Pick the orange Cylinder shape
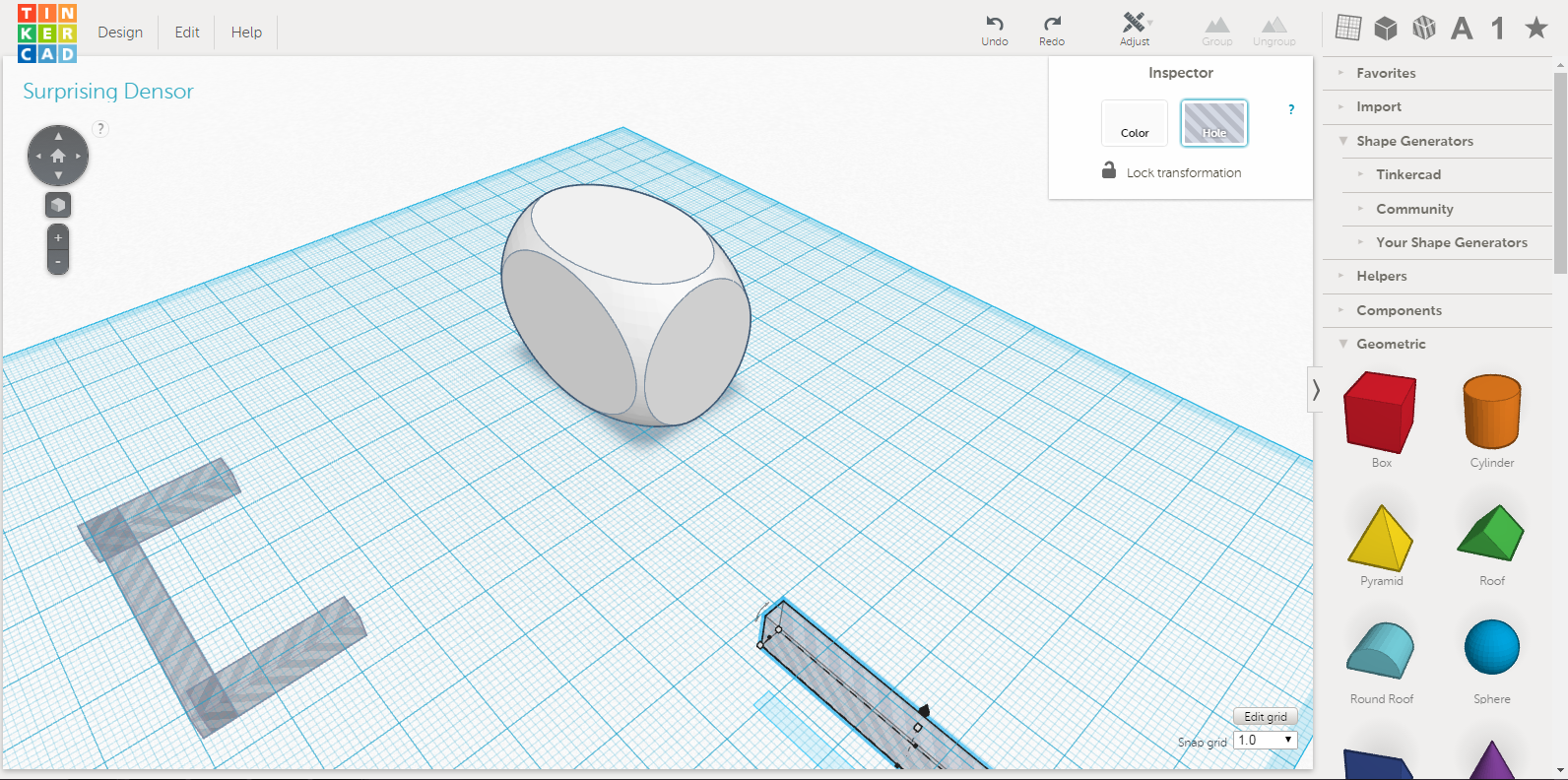This screenshot has height=780, width=1568. [1492, 412]
